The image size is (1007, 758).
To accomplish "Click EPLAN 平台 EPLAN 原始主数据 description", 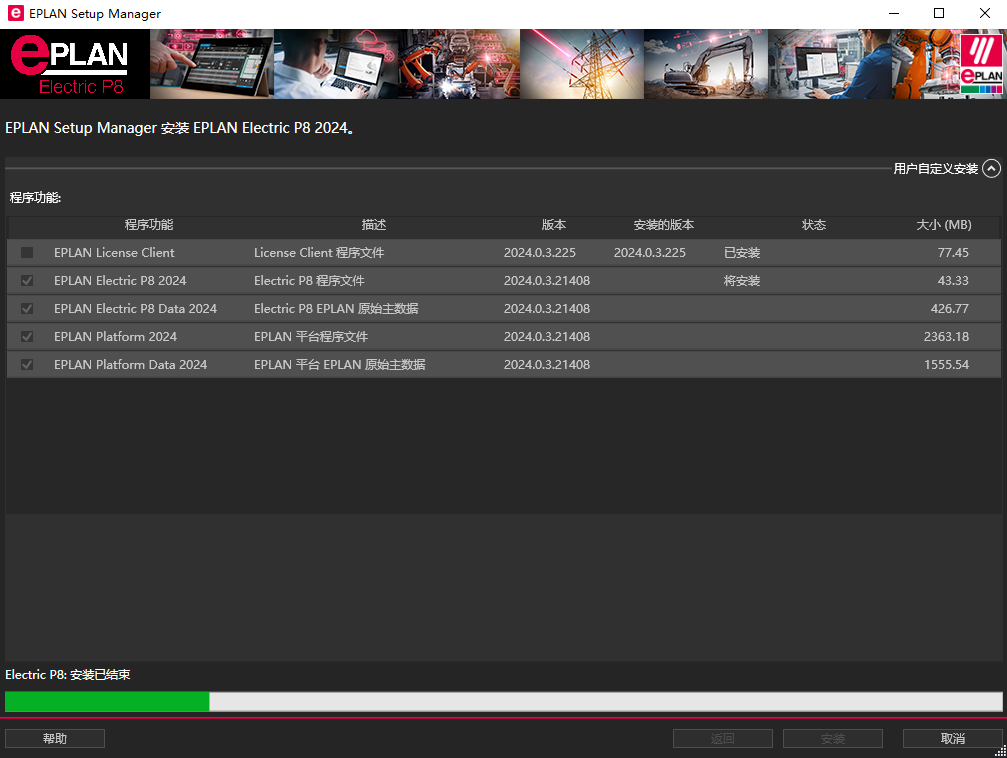I will point(339,364).
